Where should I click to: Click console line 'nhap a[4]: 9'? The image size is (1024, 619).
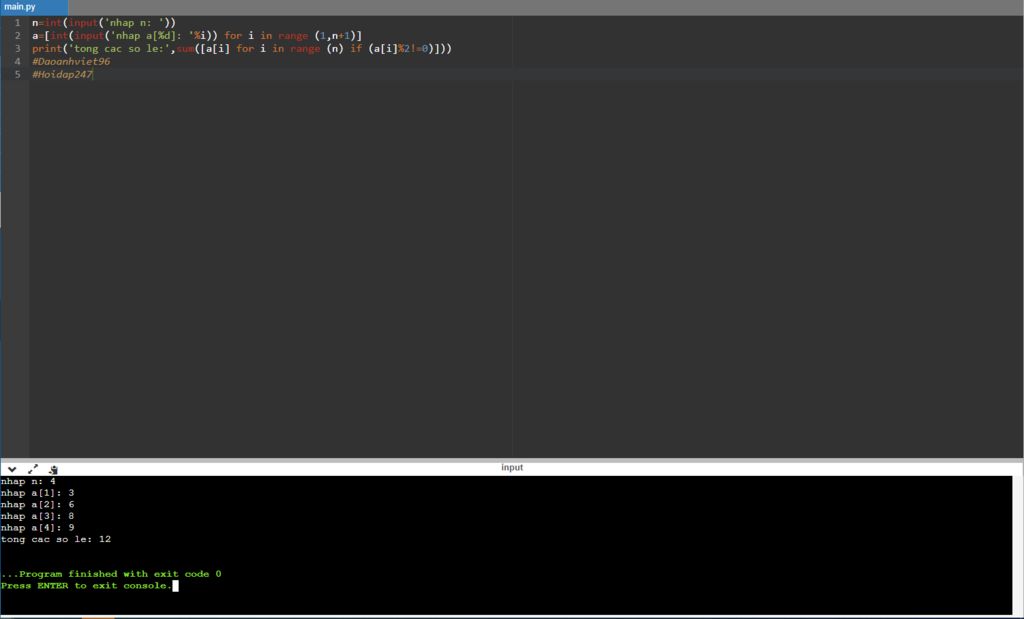tap(37, 528)
